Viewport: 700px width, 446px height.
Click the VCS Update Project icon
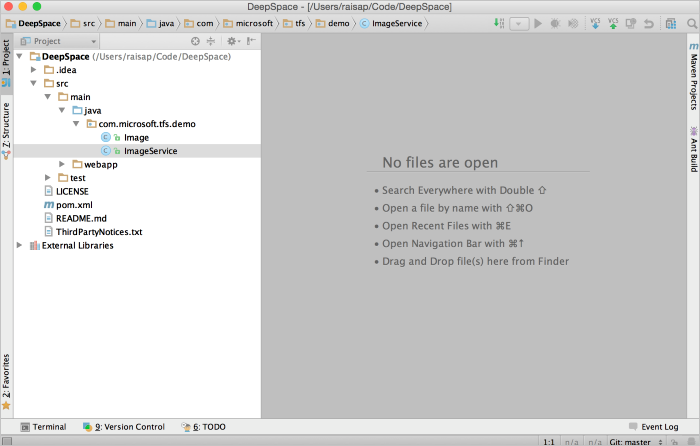(595, 23)
